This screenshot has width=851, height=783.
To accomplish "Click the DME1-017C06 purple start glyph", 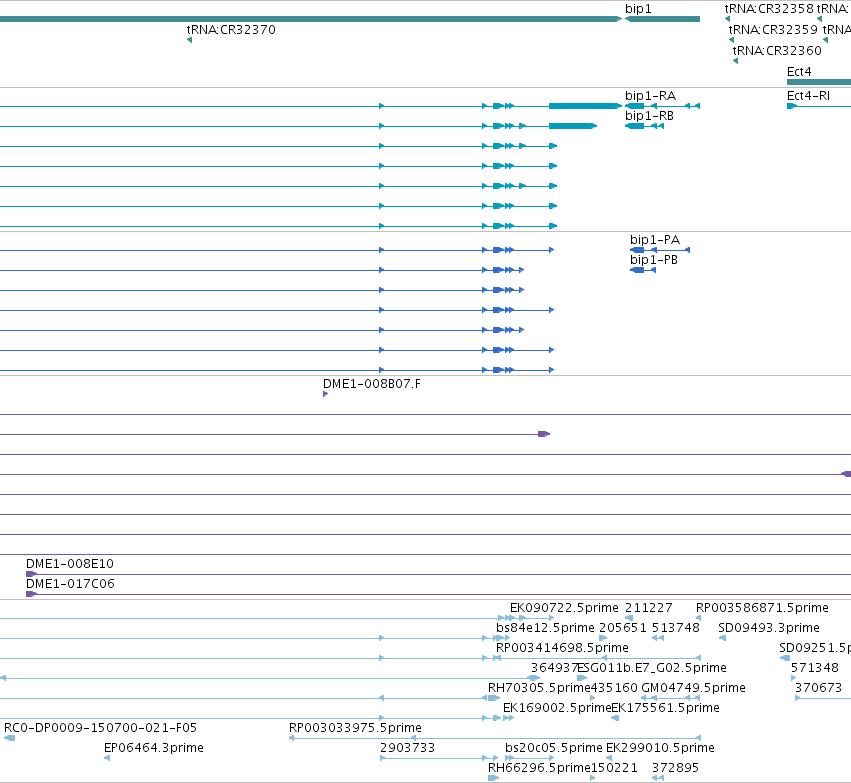I will tap(31, 594).
